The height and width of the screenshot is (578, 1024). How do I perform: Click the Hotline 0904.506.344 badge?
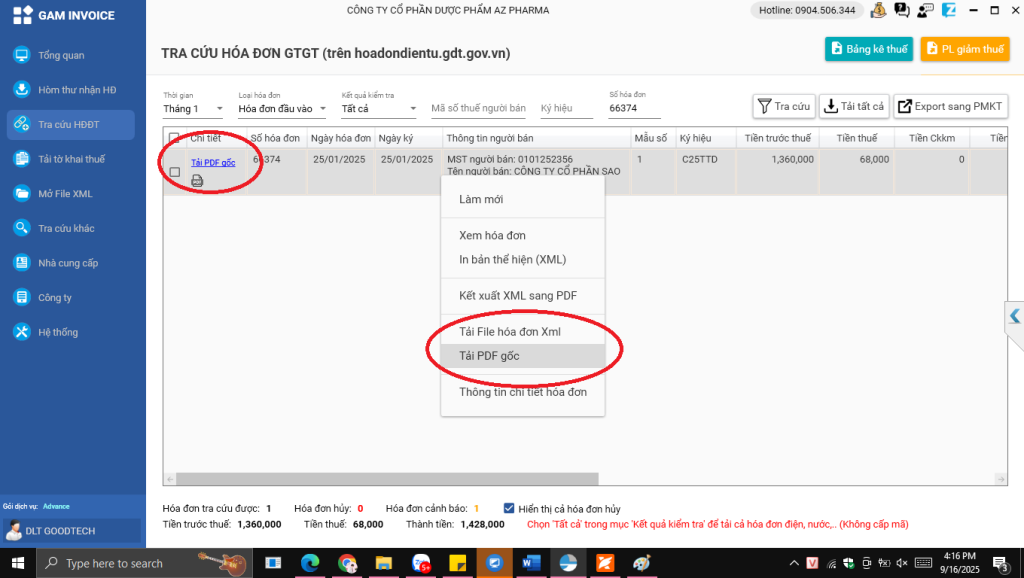point(807,10)
